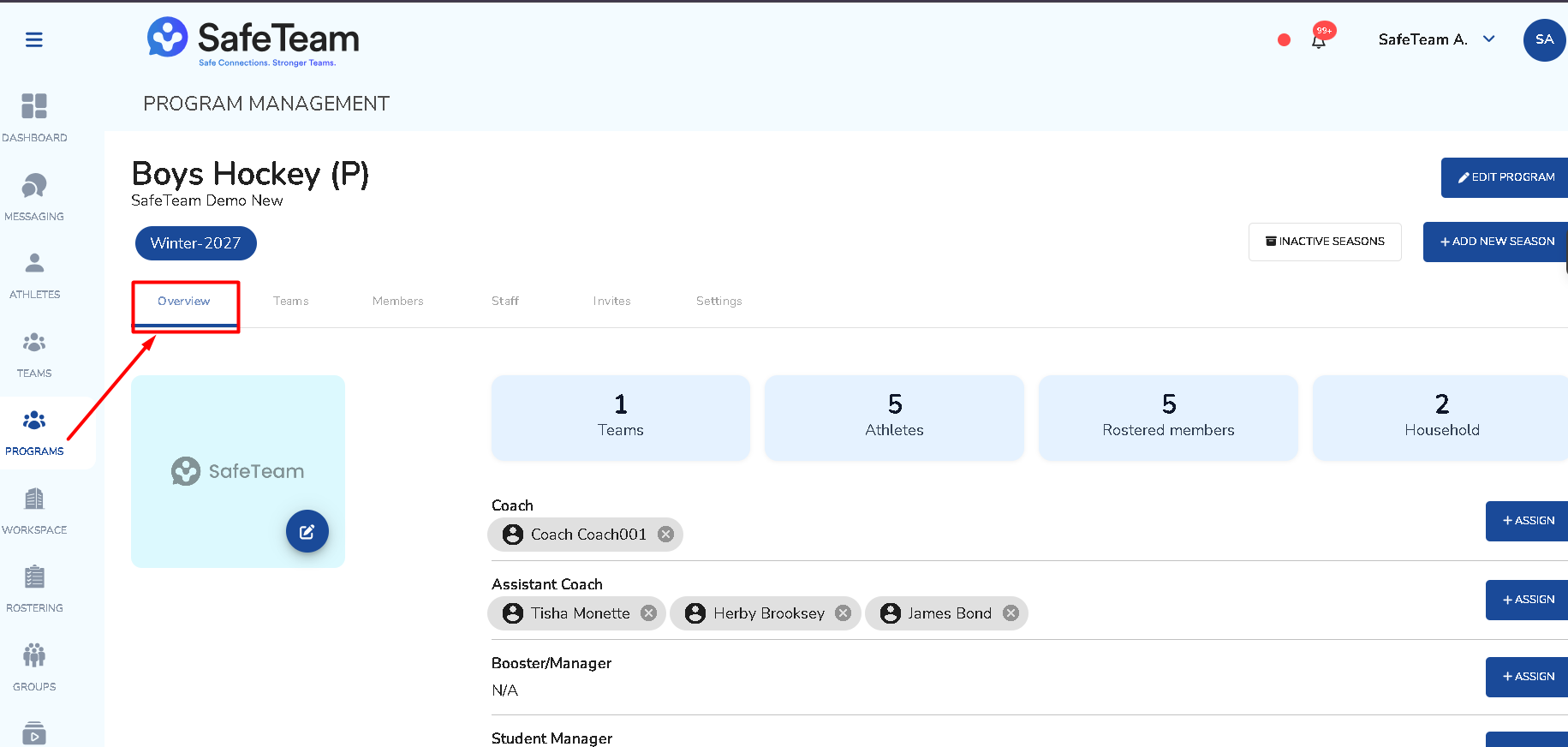Viewport: 1568px width, 747px height.
Task: Expand the SafeTeam A. account dropdown
Action: coord(1436,39)
